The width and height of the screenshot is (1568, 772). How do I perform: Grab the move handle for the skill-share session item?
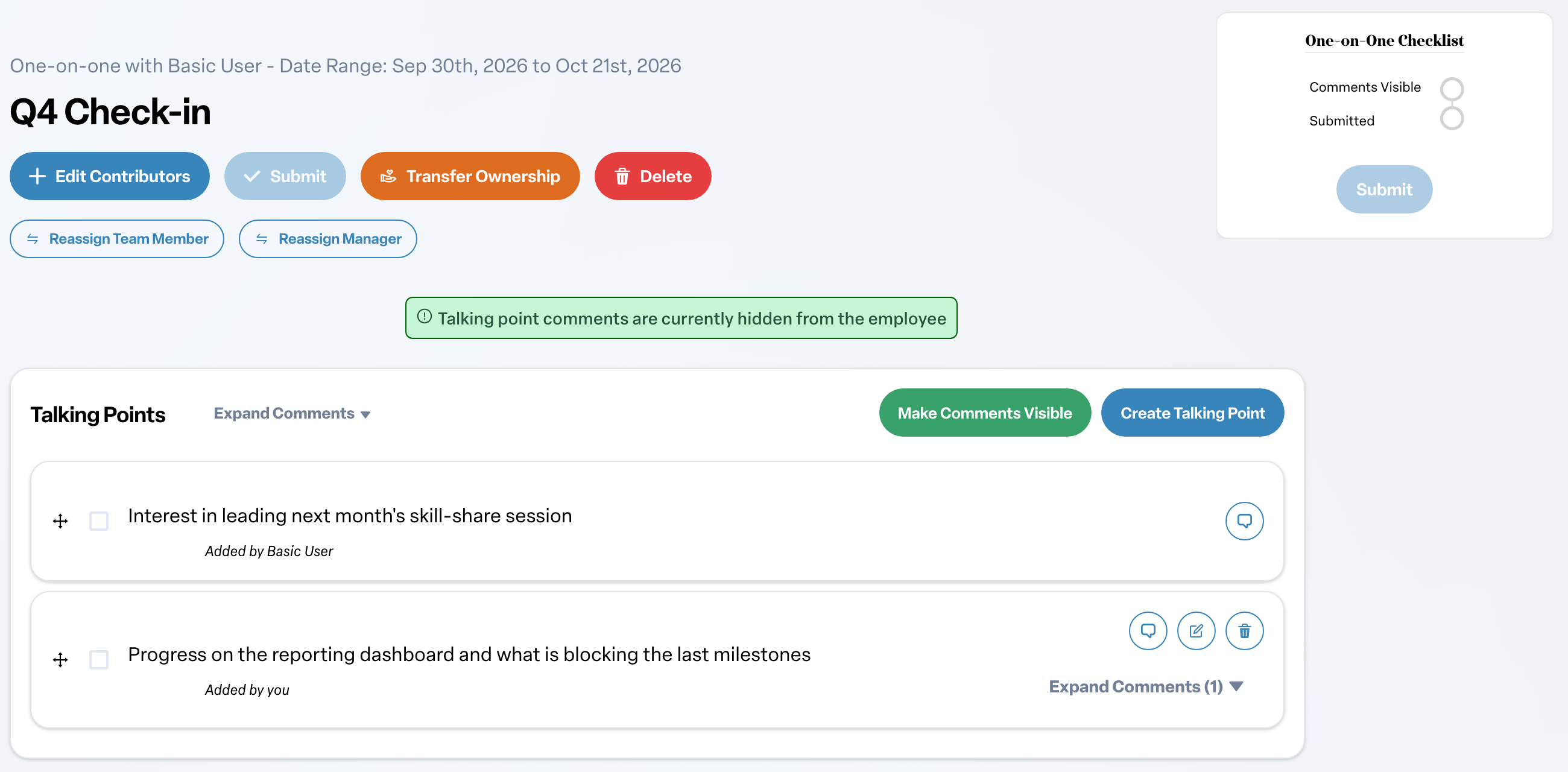point(60,520)
